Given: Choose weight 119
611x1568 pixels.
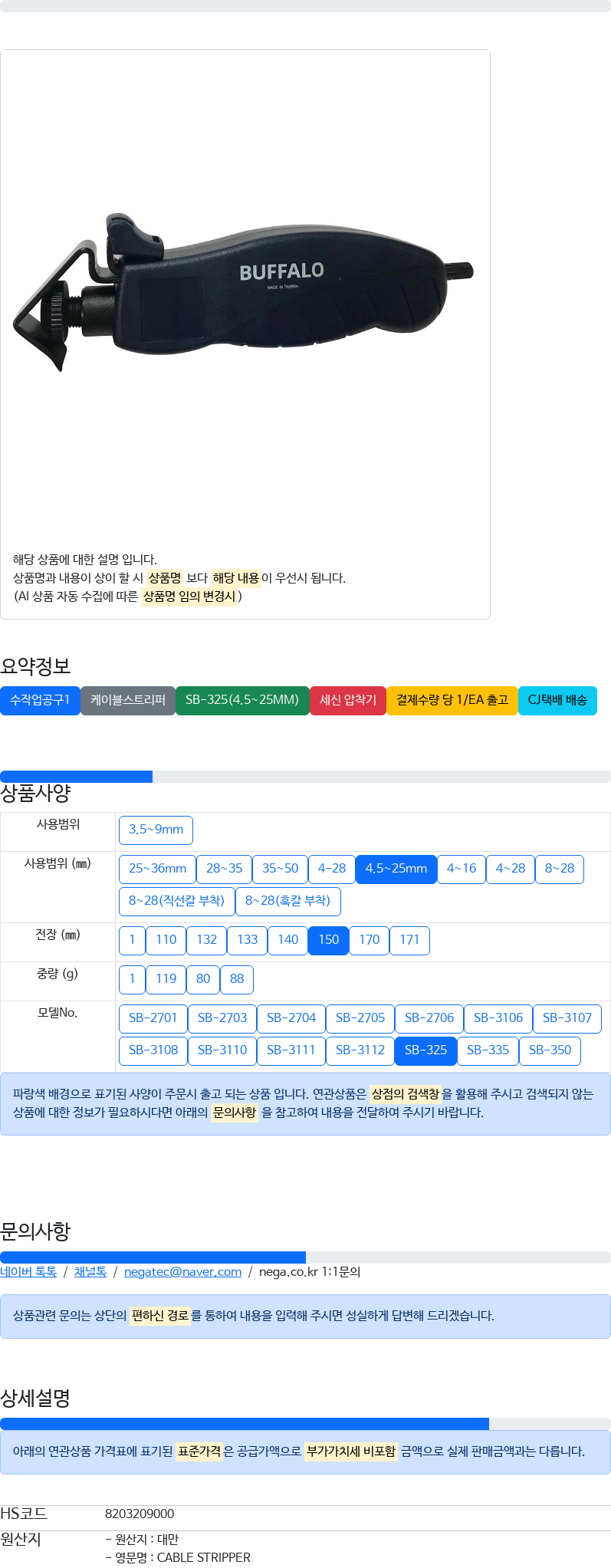Looking at the screenshot, I should [x=166, y=979].
